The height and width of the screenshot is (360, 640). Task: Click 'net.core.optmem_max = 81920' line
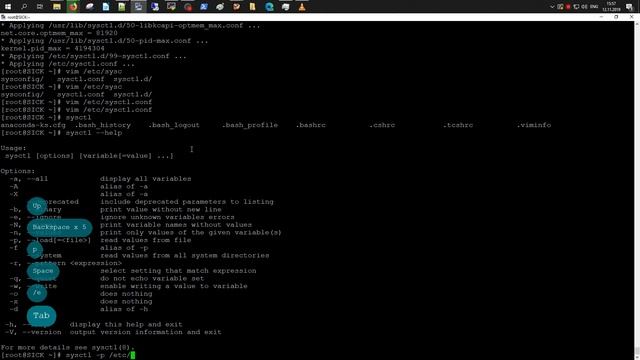[59, 33]
